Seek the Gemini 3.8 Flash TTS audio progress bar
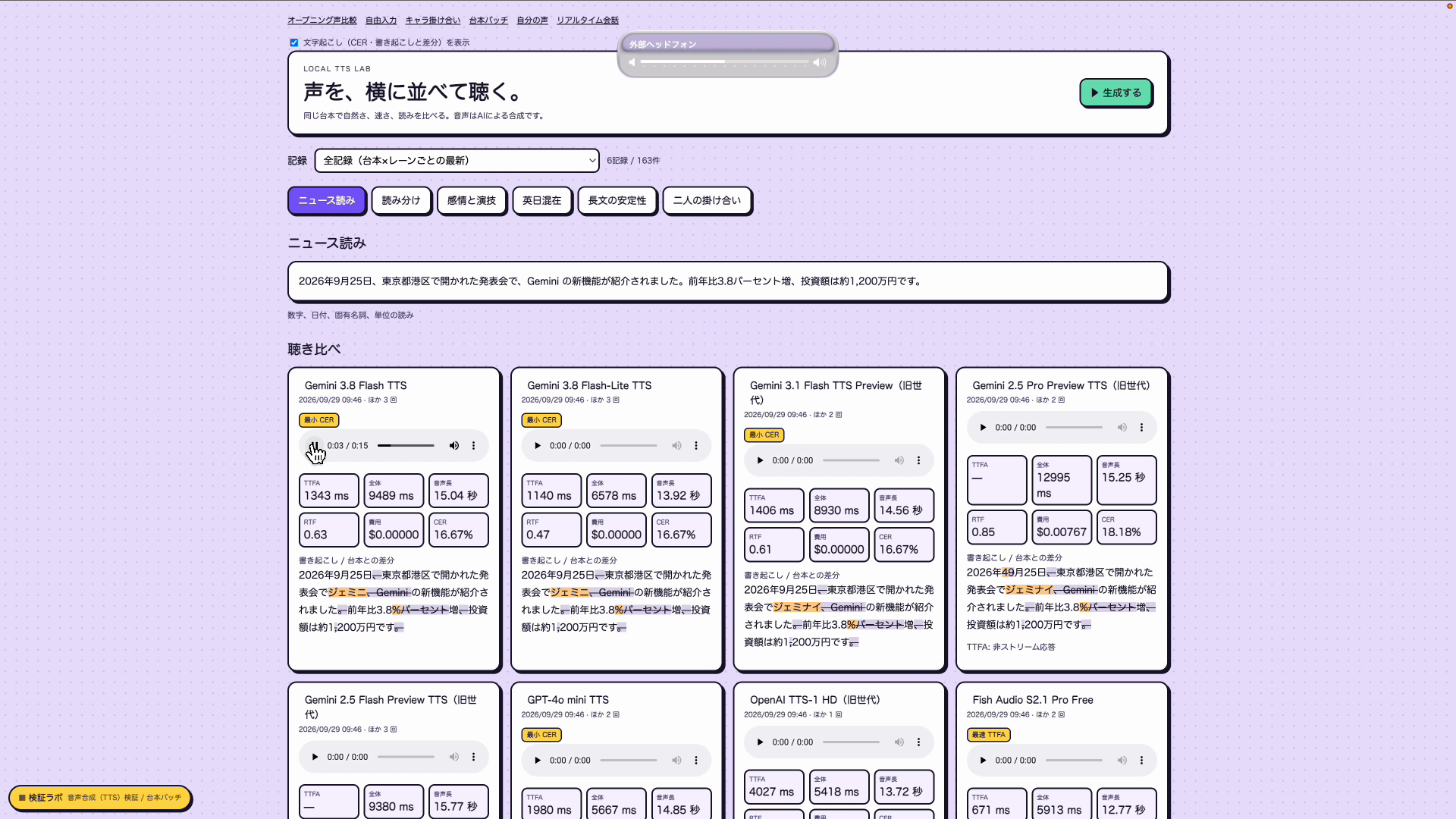The image size is (1456, 819). (x=406, y=446)
